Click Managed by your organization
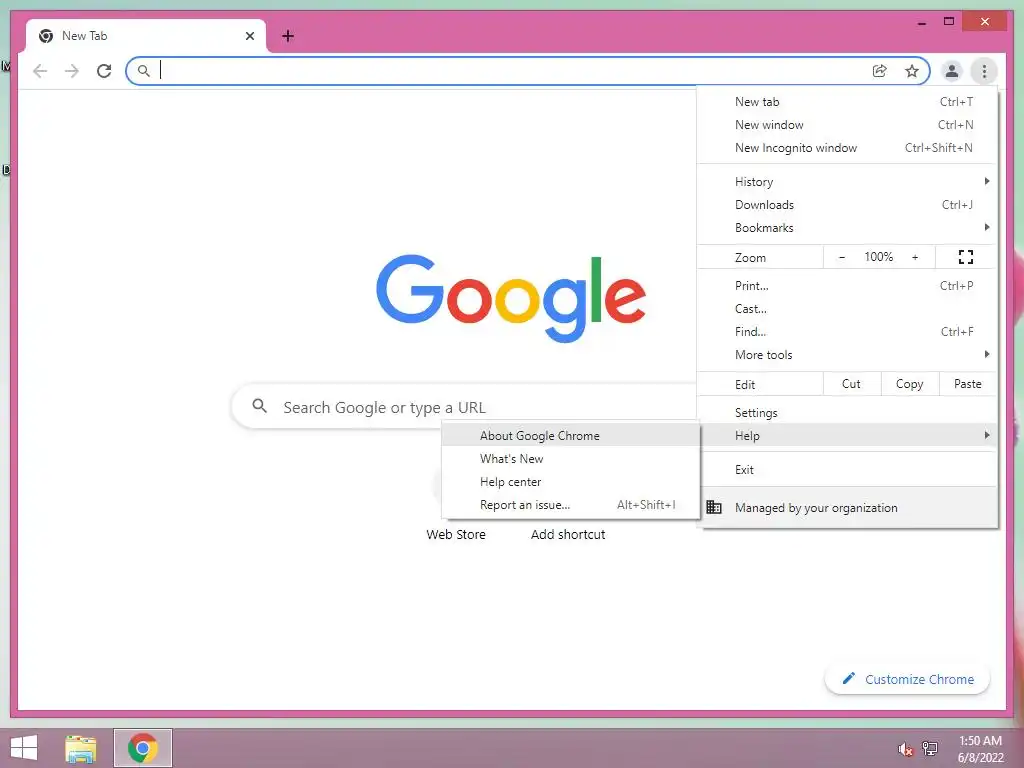This screenshot has height=768, width=1024. [847, 507]
